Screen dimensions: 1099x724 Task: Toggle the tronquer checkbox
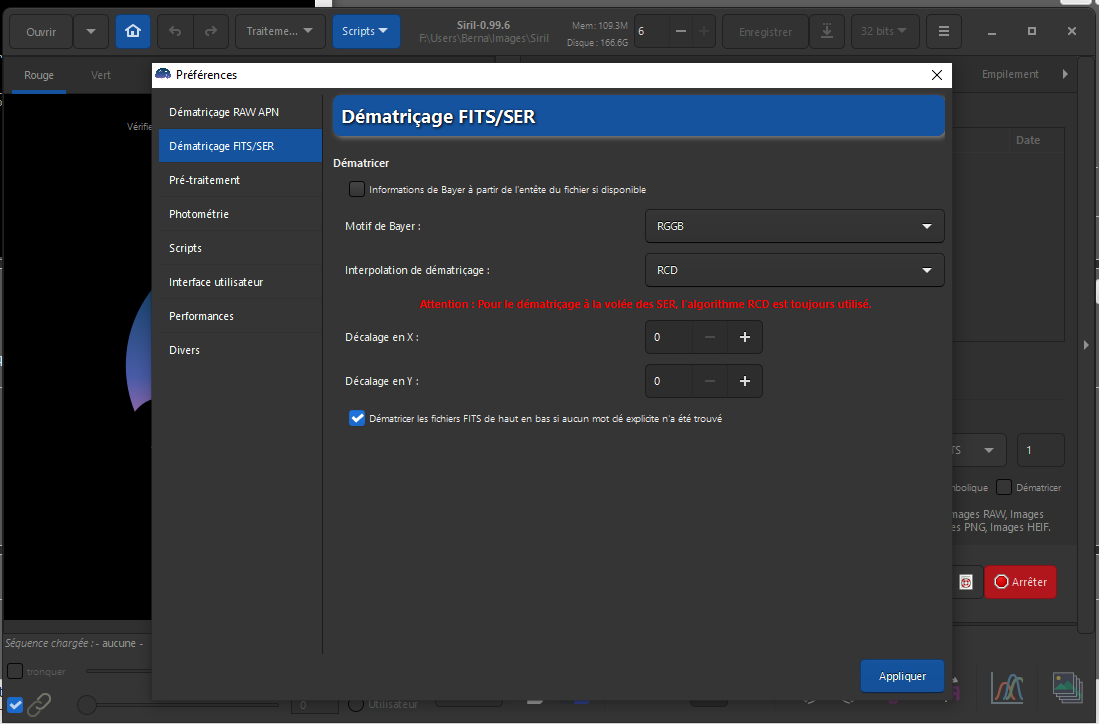point(15,671)
